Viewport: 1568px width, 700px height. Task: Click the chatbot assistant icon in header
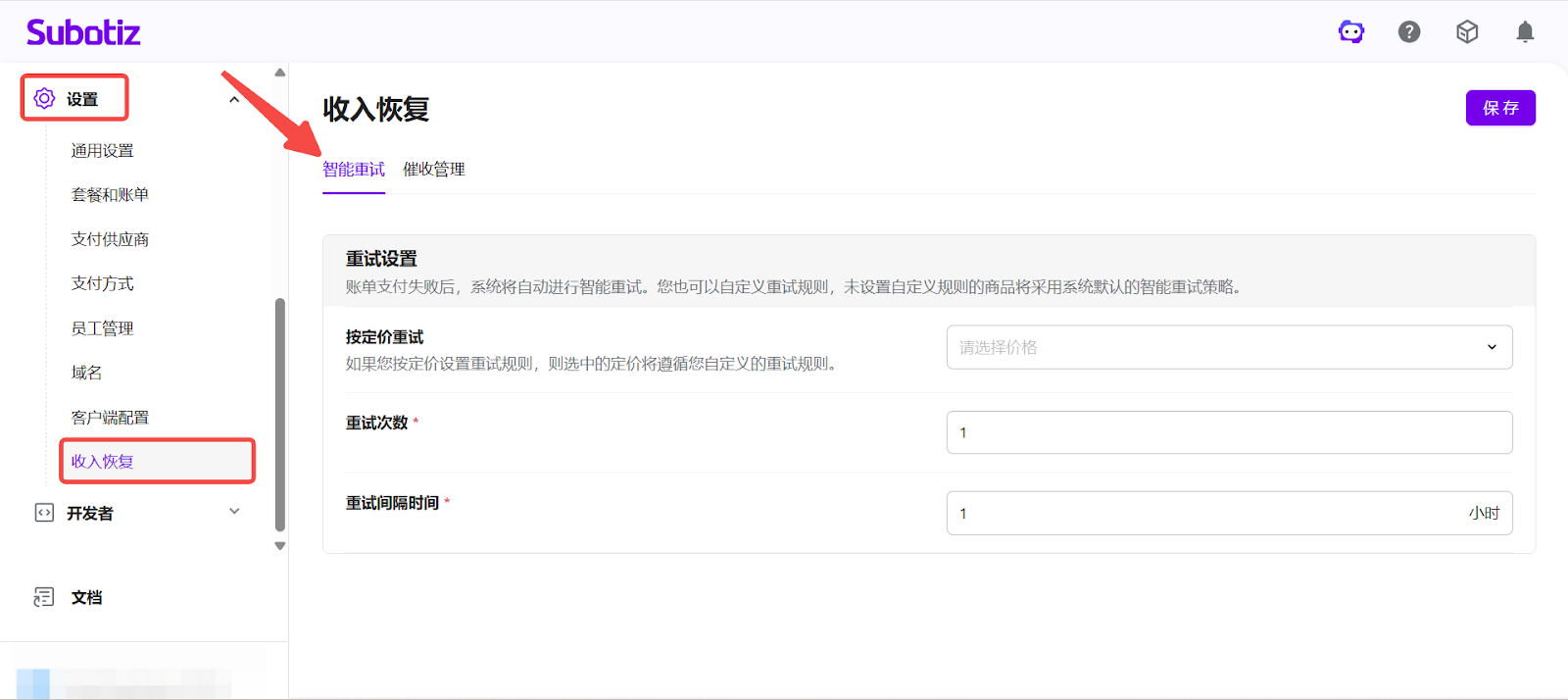pos(1351,32)
